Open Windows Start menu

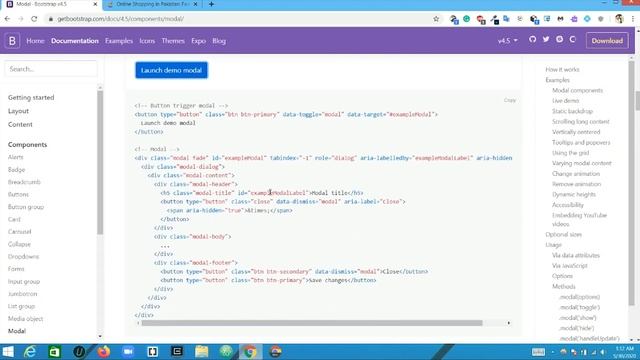point(8,351)
